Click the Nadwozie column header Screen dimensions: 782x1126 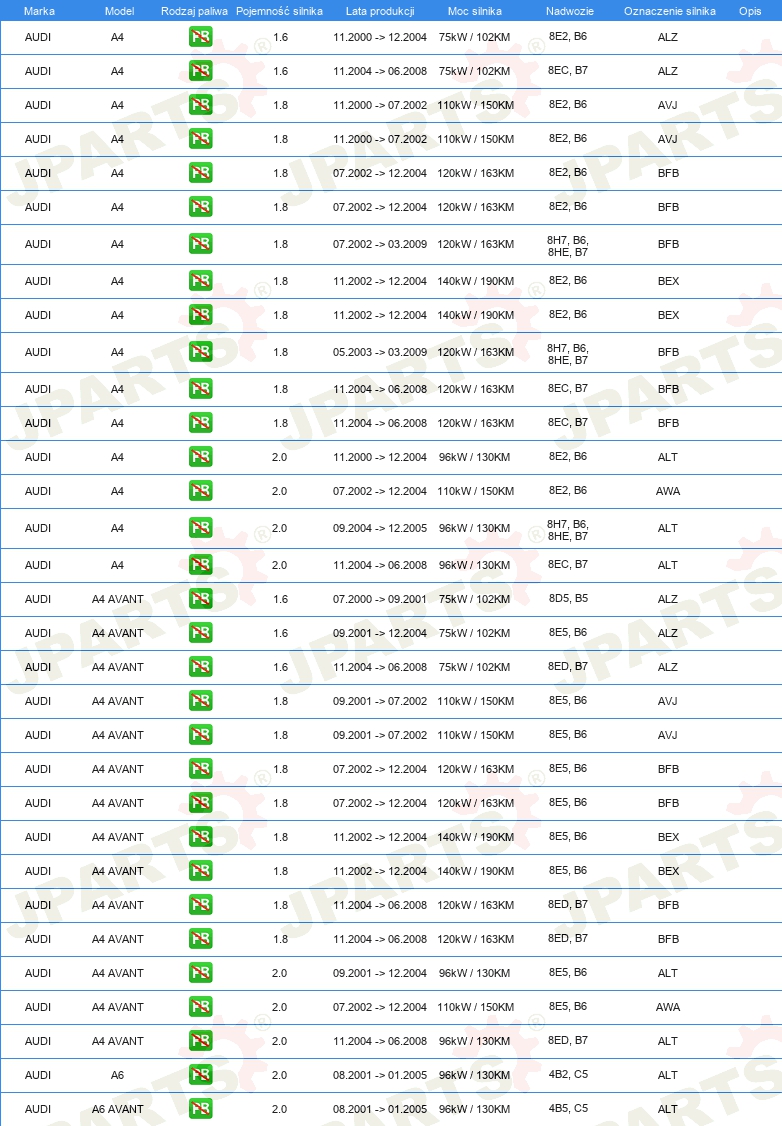click(x=569, y=11)
